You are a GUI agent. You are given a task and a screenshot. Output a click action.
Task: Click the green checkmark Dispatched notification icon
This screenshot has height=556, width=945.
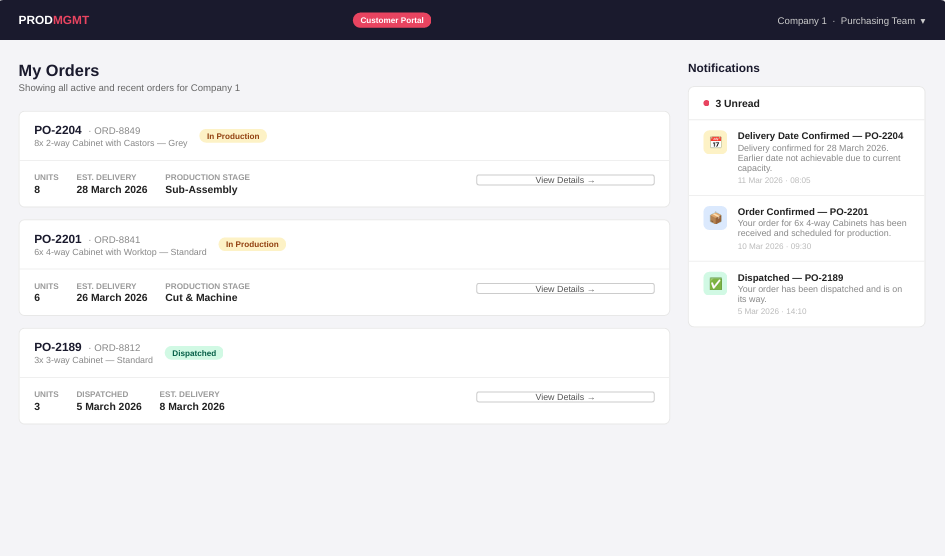pos(715,284)
